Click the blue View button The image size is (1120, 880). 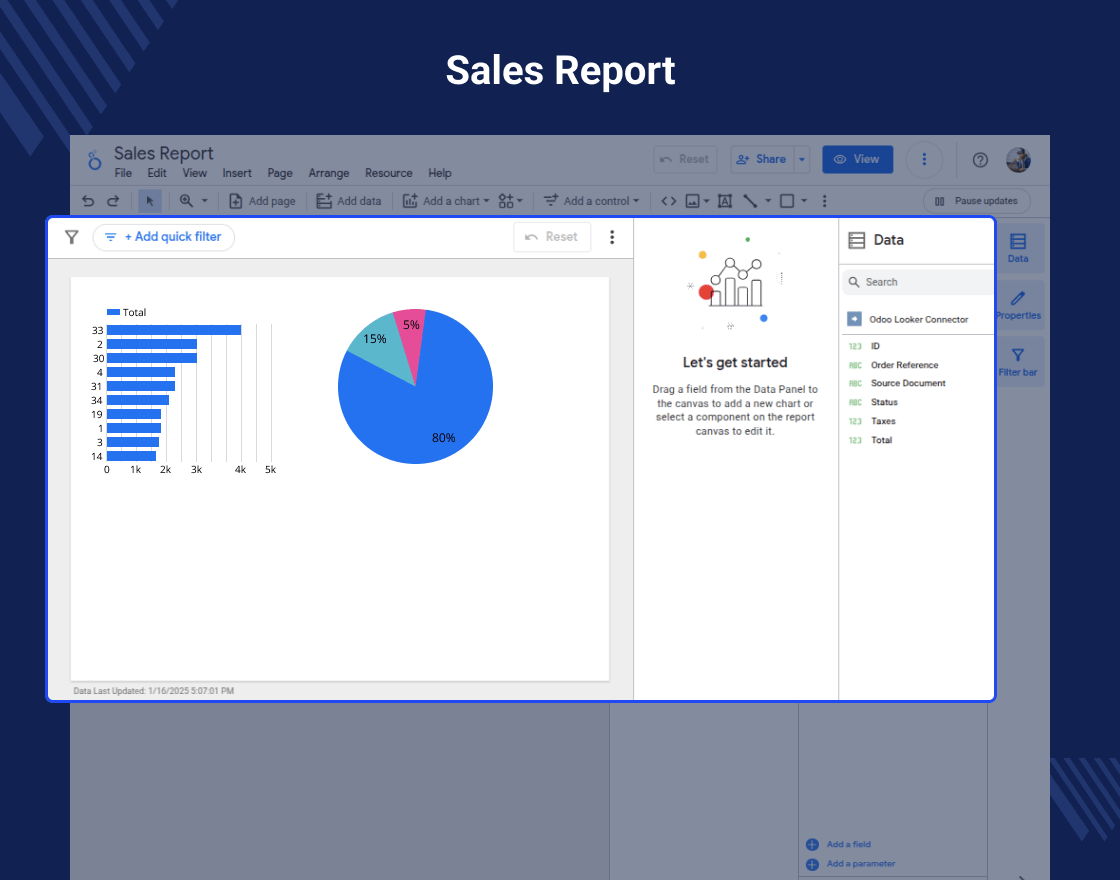click(x=857, y=159)
